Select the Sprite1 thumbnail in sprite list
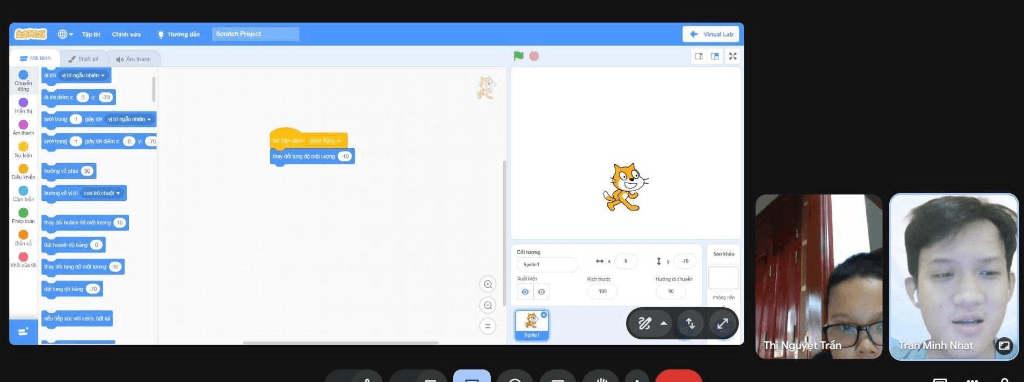The width and height of the screenshot is (1024, 382). click(x=532, y=325)
